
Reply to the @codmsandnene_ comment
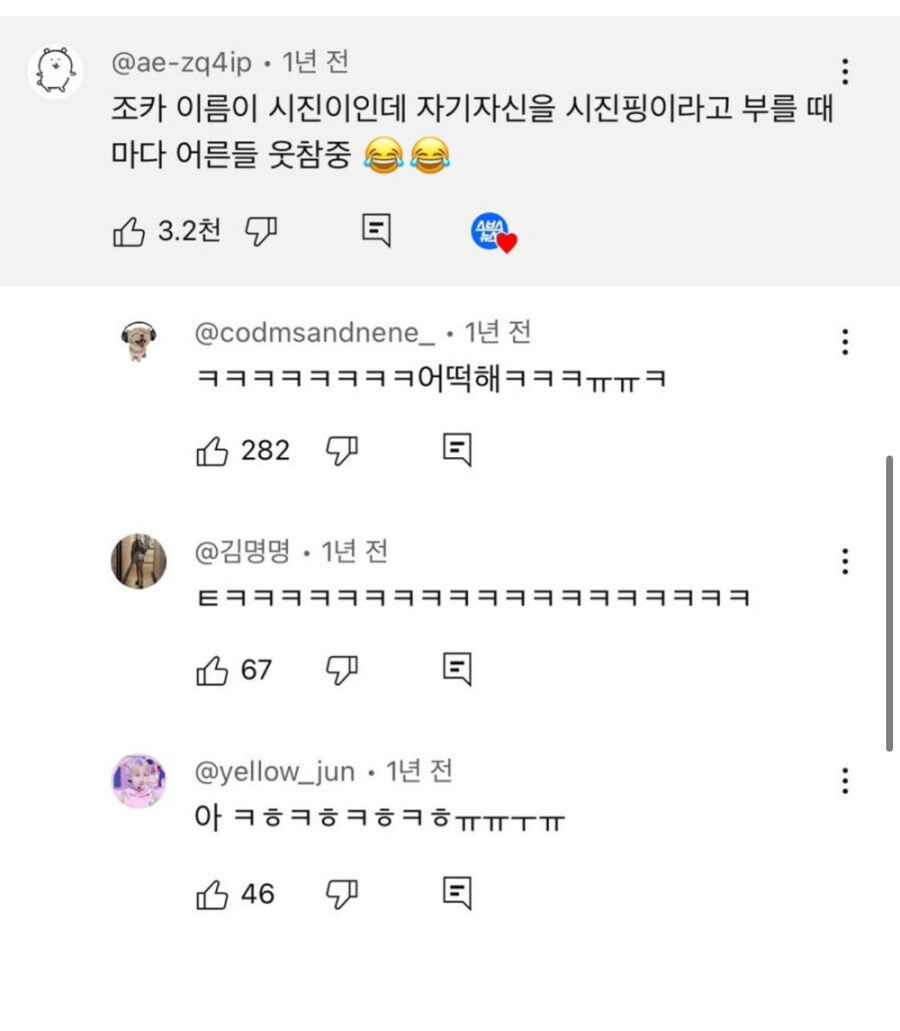[x=457, y=452]
